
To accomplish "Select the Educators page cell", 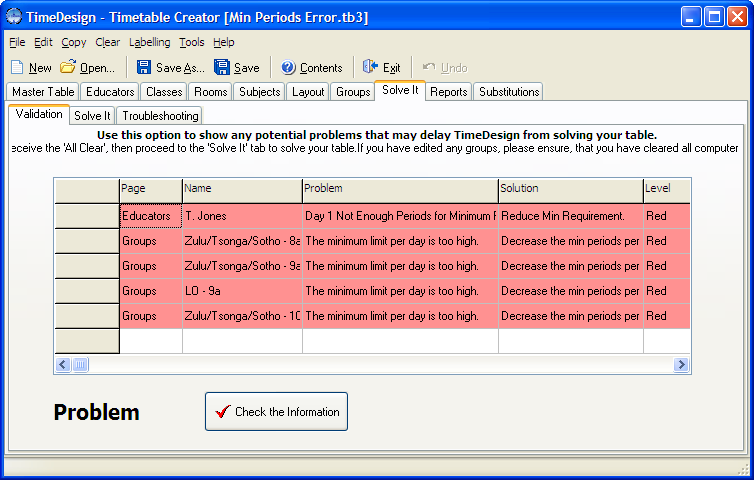I will (151, 216).
